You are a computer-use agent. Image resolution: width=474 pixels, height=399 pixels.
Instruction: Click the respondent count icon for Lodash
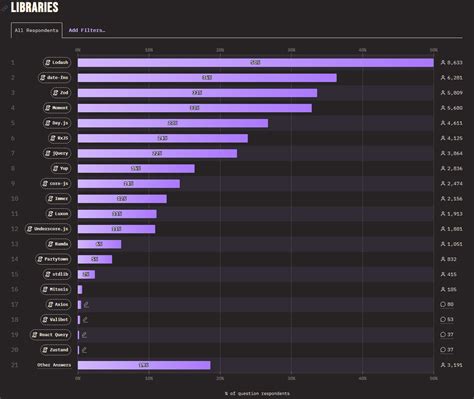point(443,62)
